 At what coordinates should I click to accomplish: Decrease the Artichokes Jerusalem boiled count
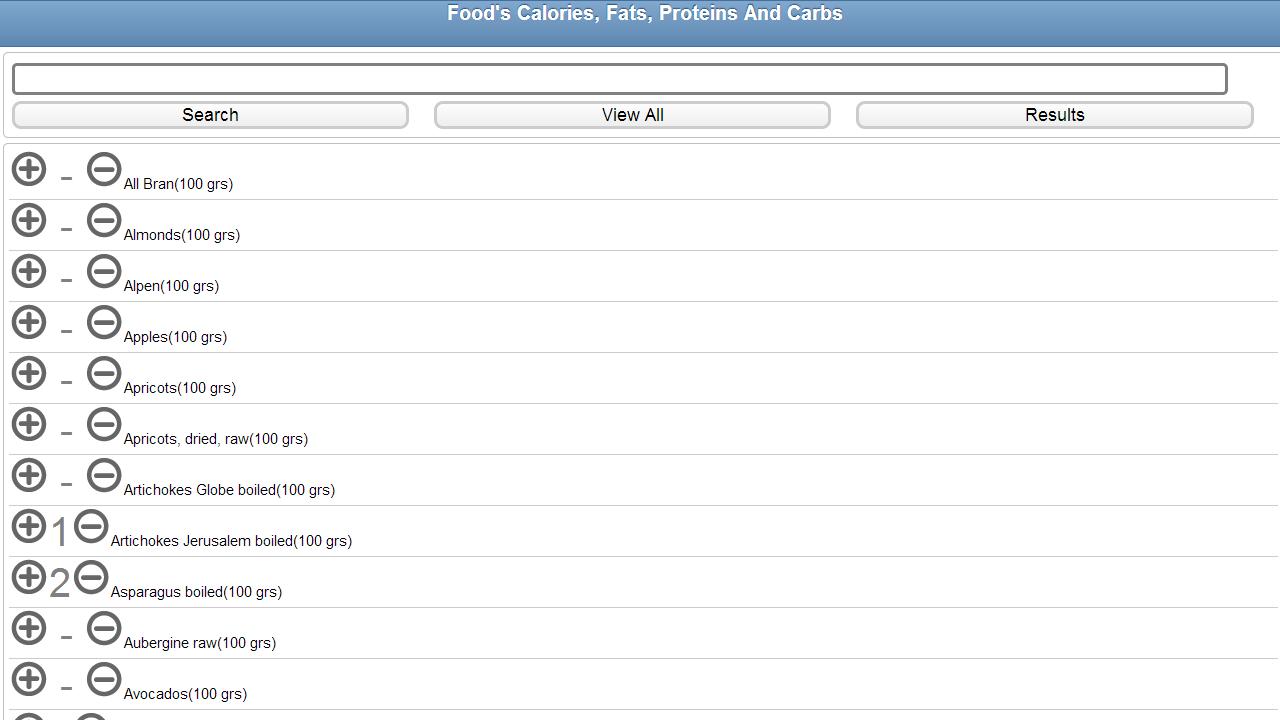[90, 526]
